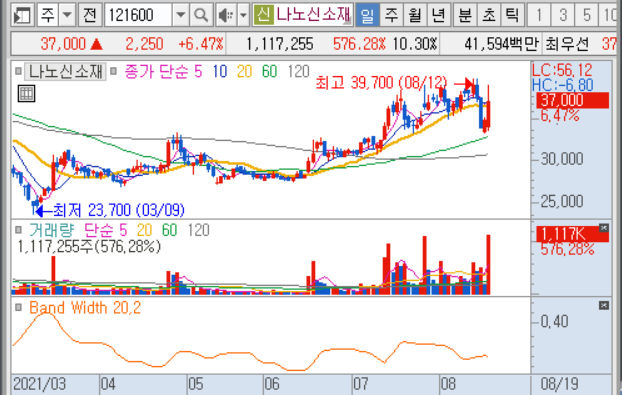The width and height of the screenshot is (622, 395).
Task: Click the change rate +6.47%
Action: pos(201,44)
